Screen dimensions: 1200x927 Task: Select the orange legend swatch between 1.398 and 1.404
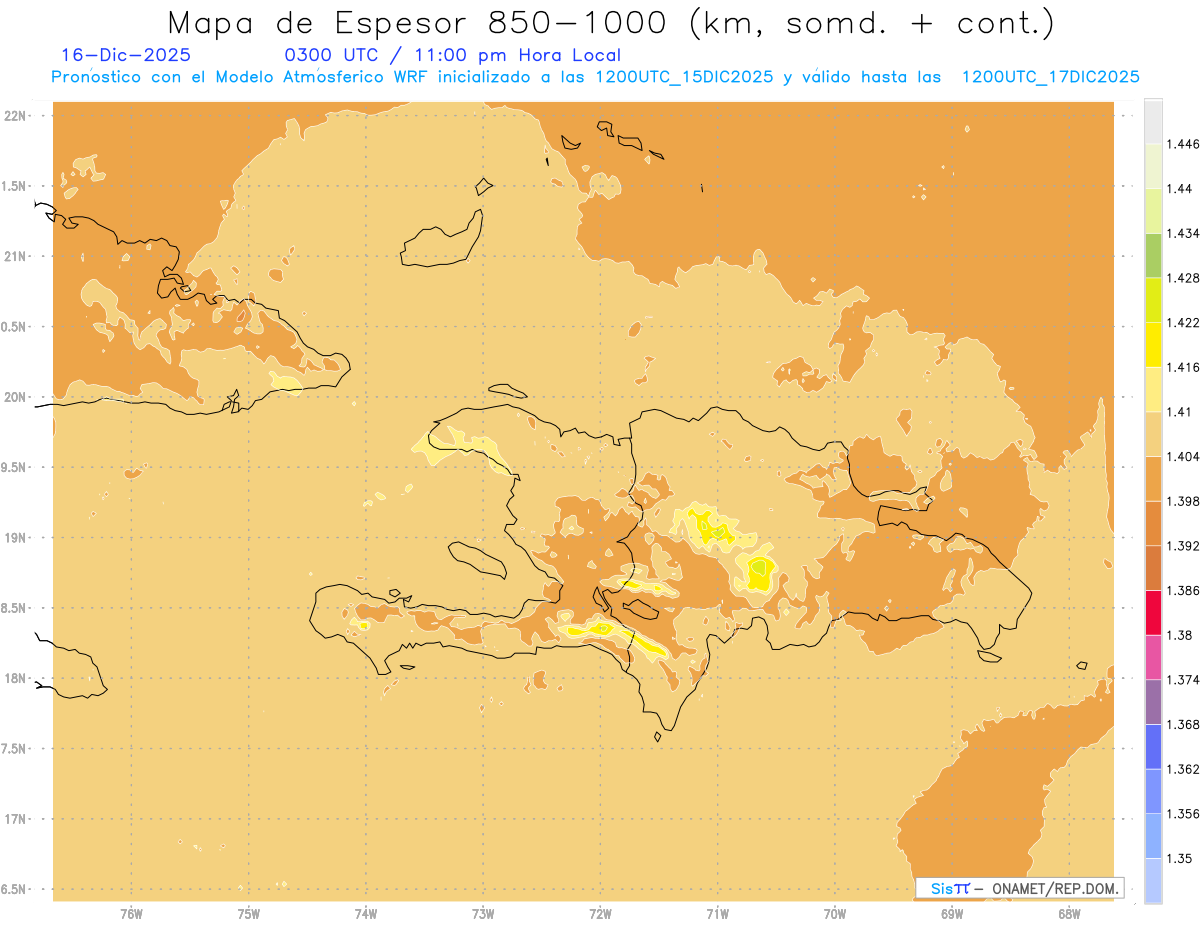(1153, 478)
